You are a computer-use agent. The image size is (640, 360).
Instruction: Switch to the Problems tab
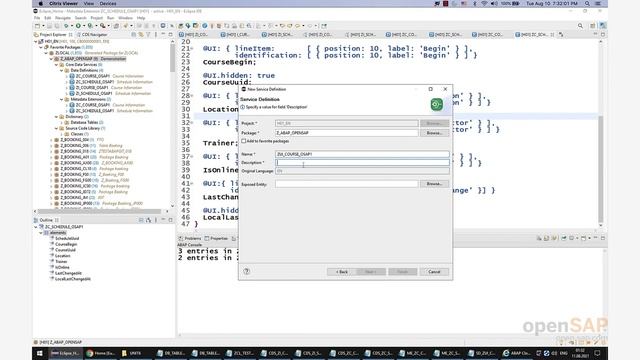tap(190, 238)
